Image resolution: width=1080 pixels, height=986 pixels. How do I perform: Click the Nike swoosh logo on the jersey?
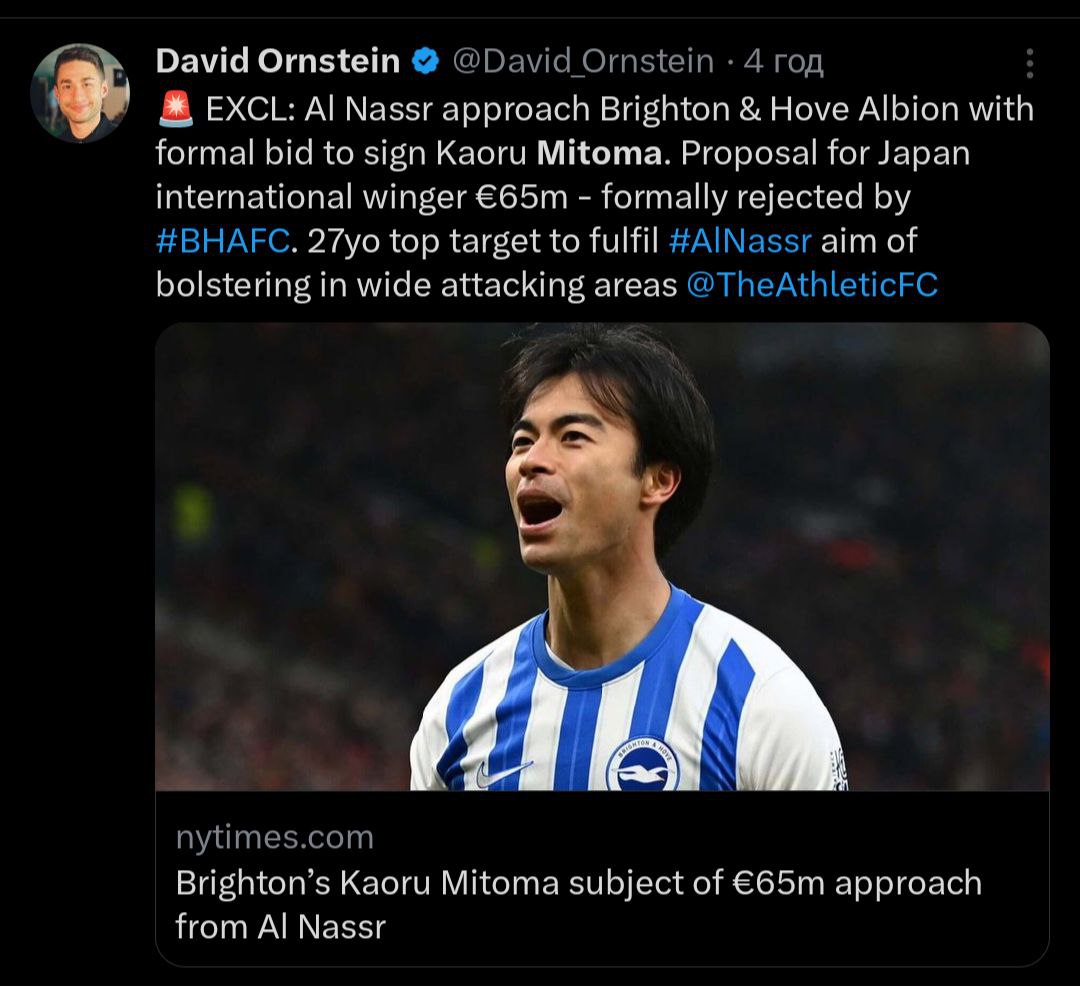click(x=503, y=773)
